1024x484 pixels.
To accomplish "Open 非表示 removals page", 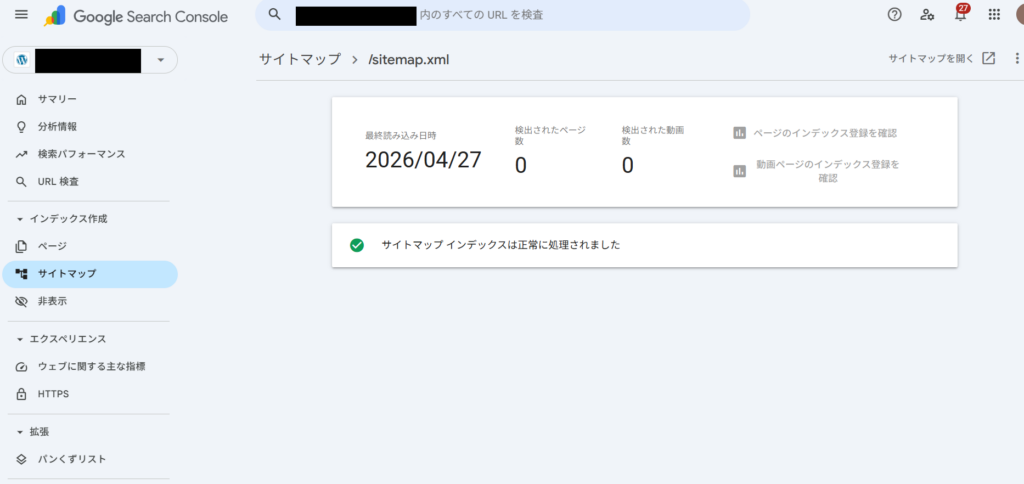I will [52, 301].
